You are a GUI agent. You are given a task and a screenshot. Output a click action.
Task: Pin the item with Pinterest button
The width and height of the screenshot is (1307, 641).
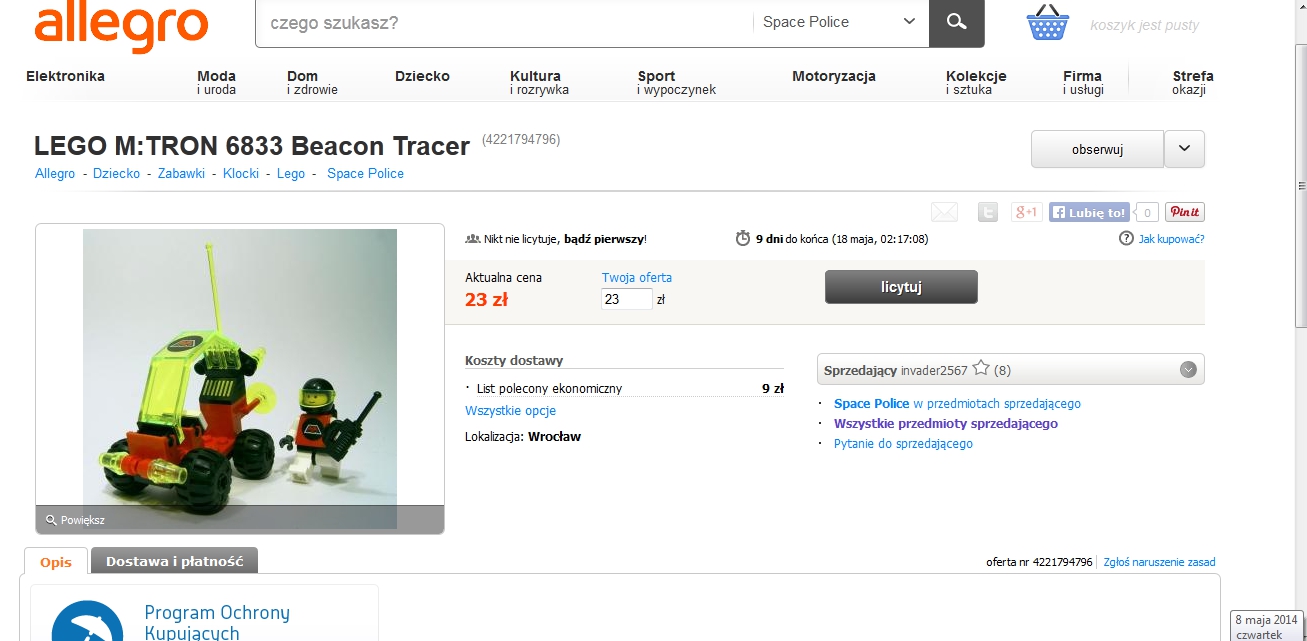point(1185,212)
